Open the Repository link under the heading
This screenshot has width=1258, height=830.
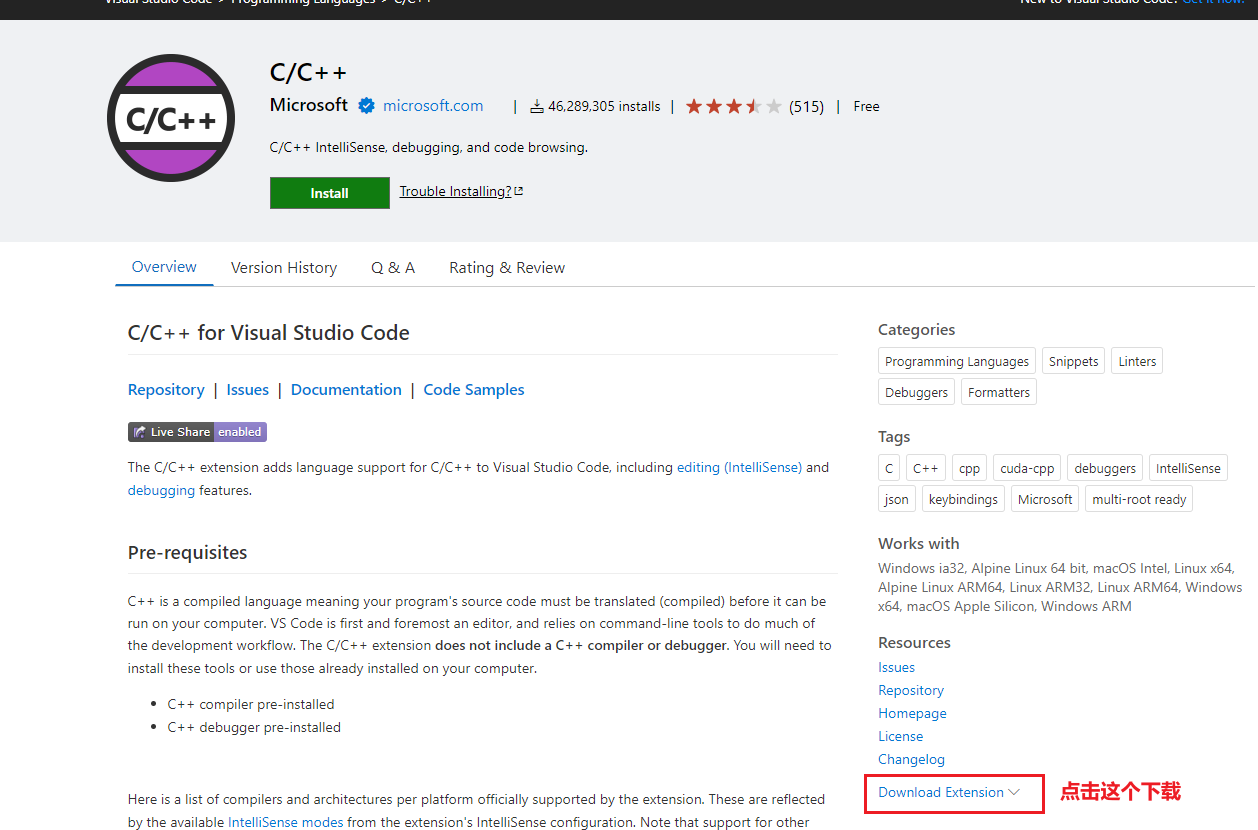click(x=166, y=390)
